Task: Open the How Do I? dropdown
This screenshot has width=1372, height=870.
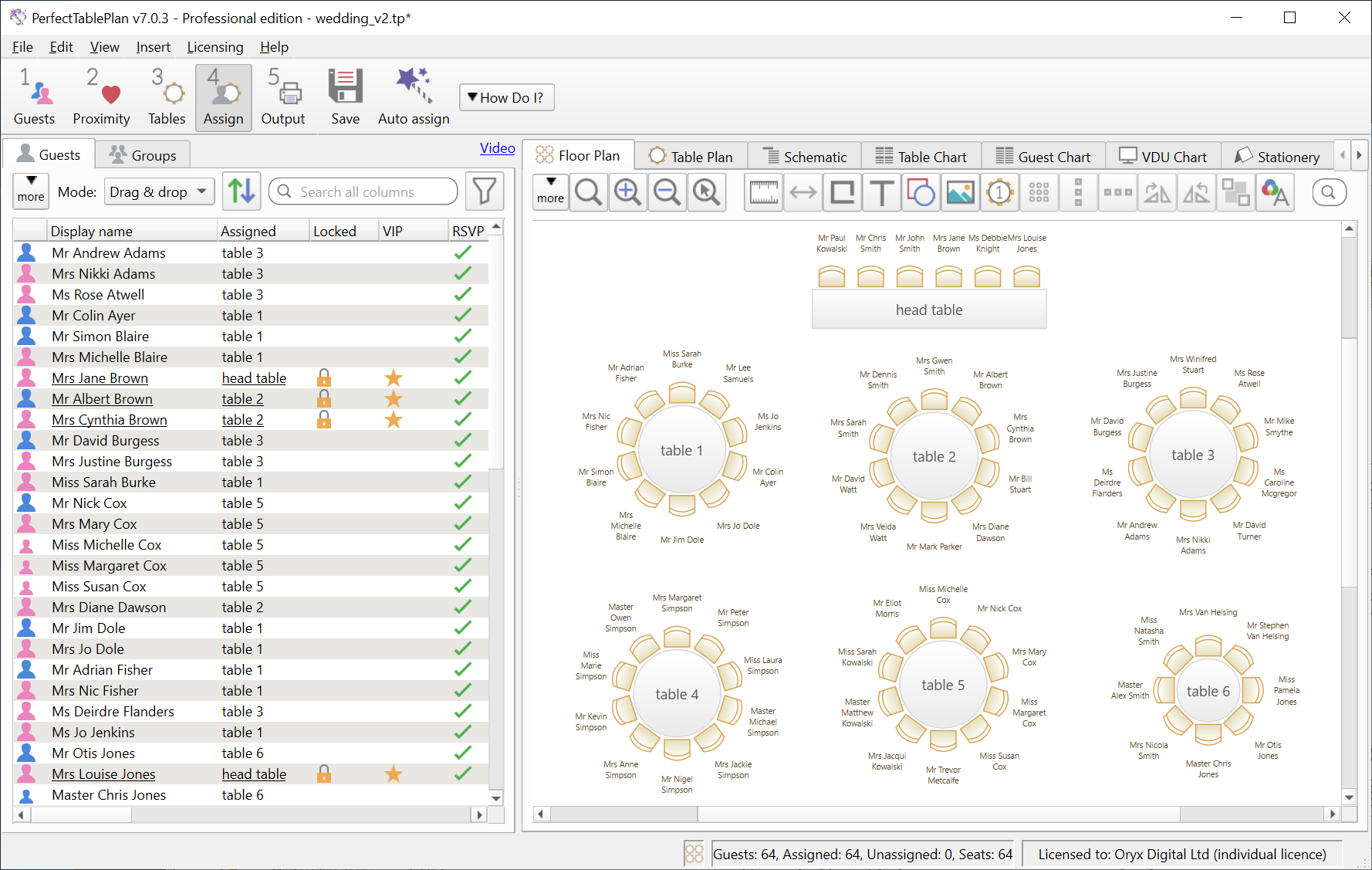Action: click(x=506, y=97)
